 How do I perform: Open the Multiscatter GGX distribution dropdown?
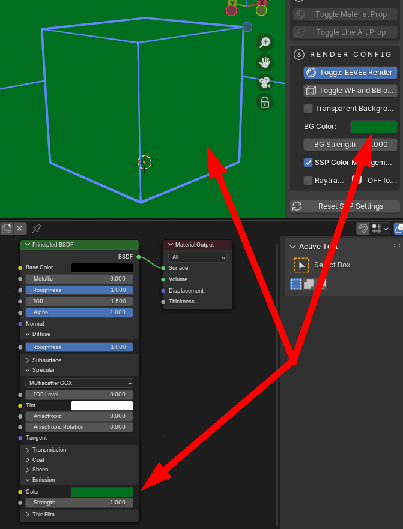tap(79, 383)
